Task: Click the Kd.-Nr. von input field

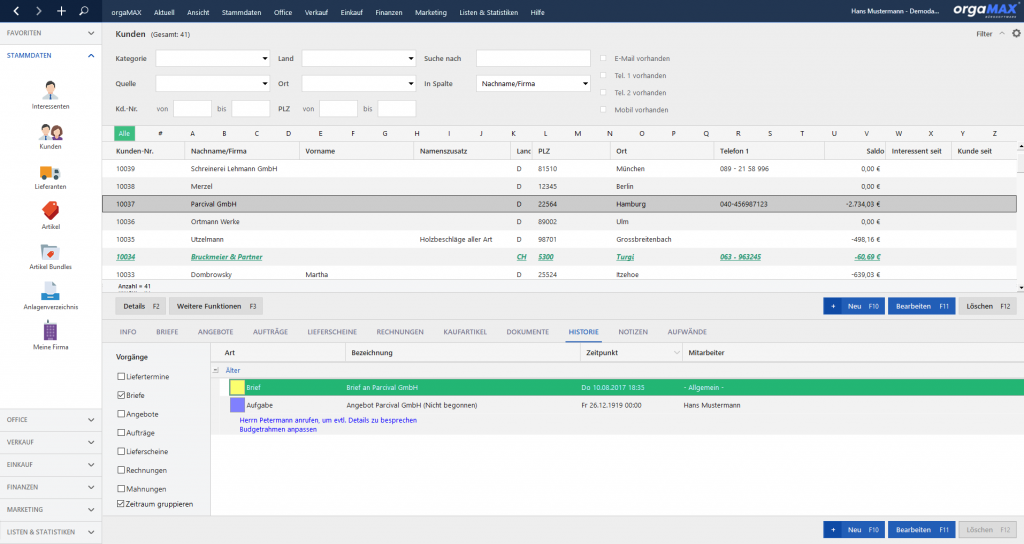Action: click(x=192, y=108)
